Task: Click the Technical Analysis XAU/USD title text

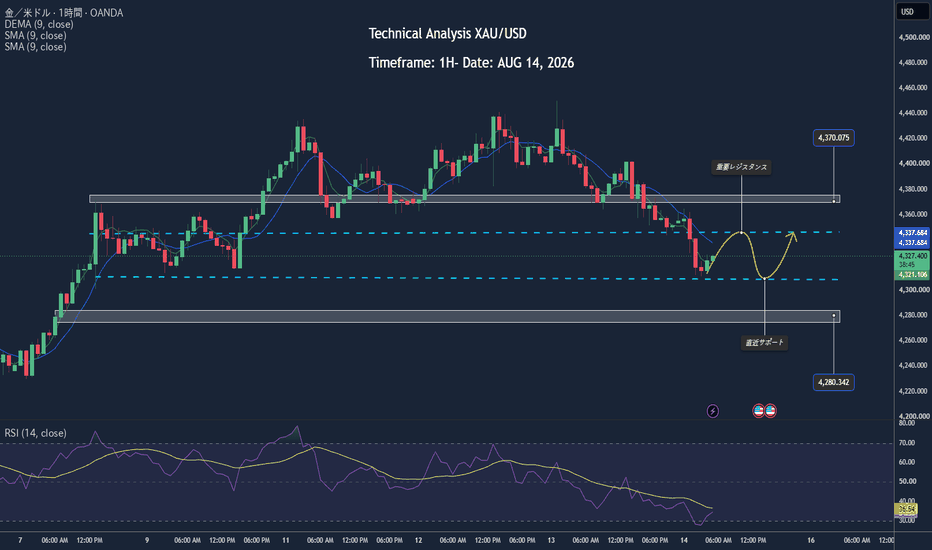Action: (x=448, y=34)
